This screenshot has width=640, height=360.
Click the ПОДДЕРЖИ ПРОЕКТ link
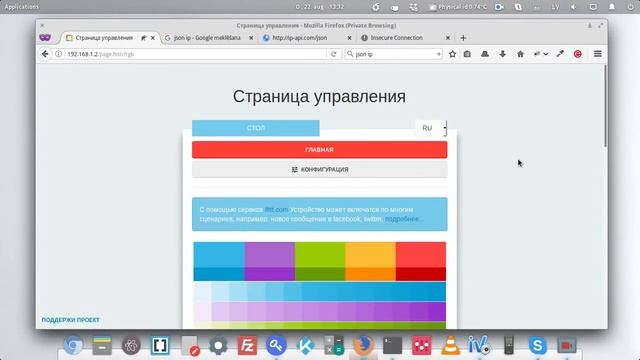[71, 320]
